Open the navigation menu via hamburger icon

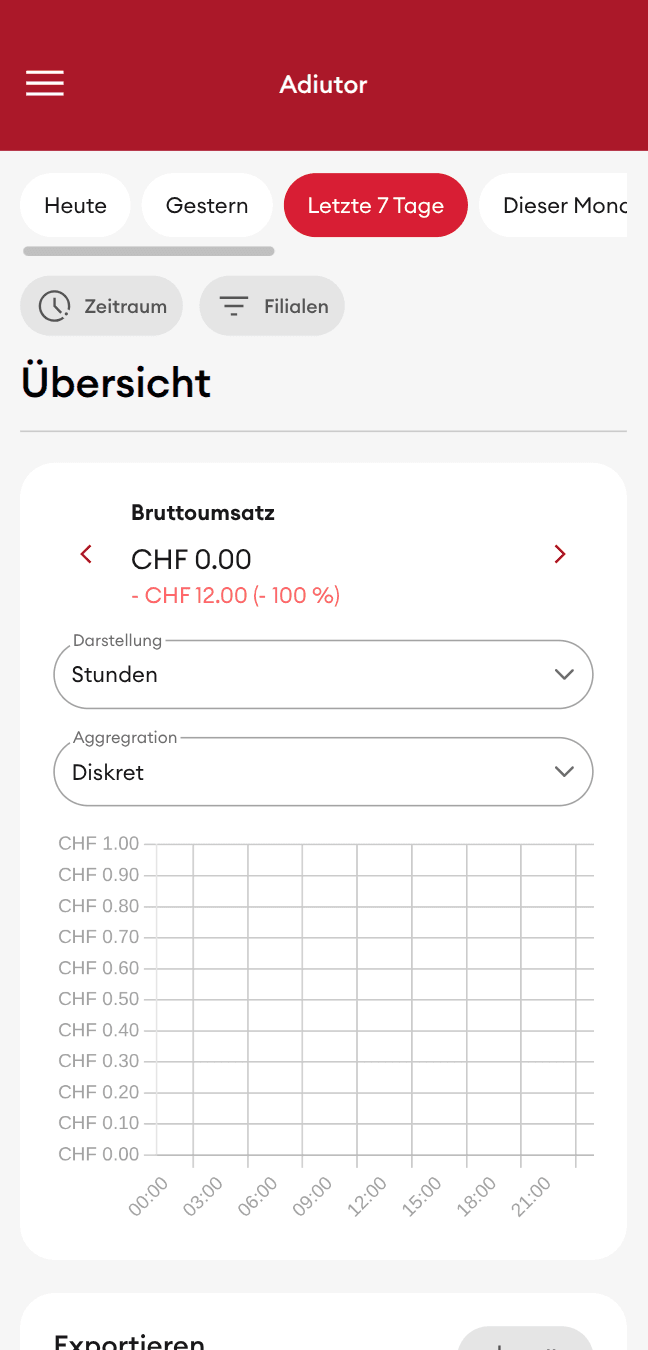(44, 83)
